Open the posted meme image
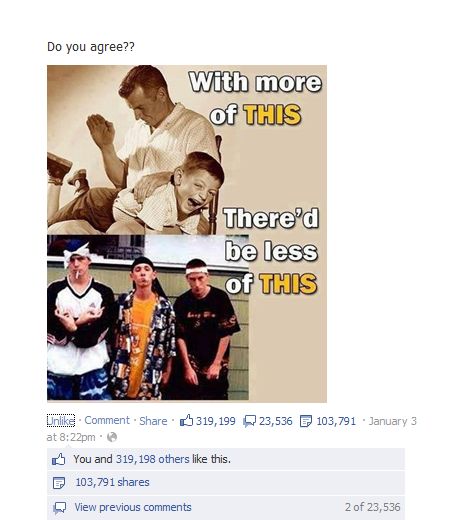This screenshot has width=468, height=520. pyautogui.click(x=187, y=233)
